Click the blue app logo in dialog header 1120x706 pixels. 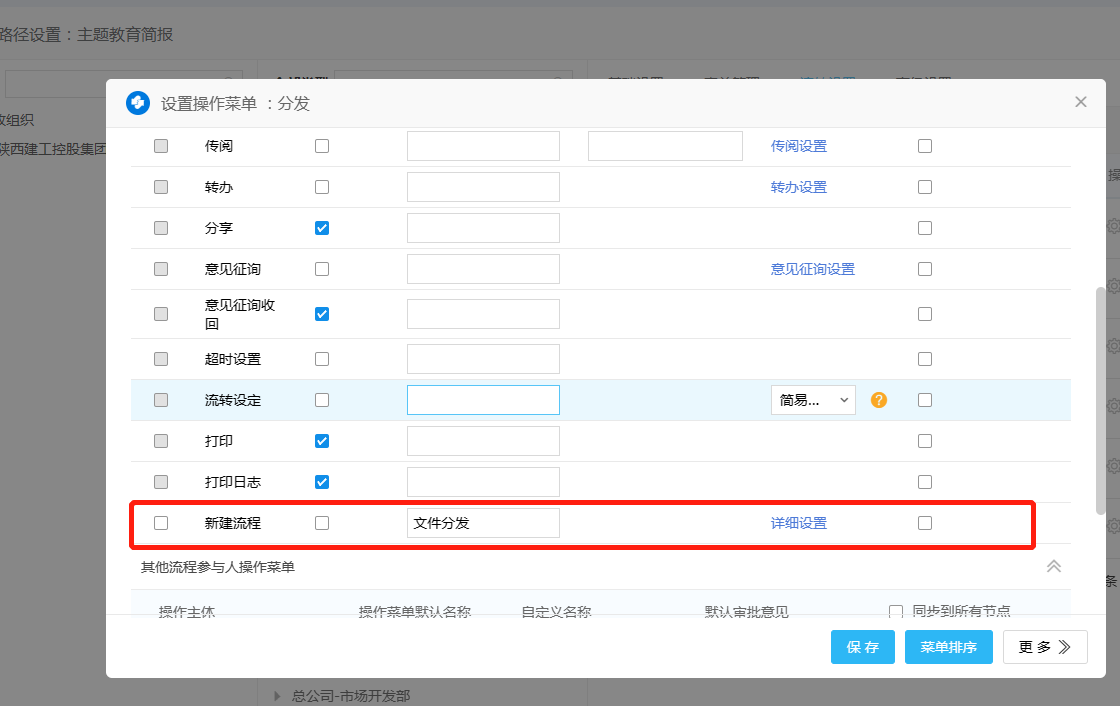(137, 103)
